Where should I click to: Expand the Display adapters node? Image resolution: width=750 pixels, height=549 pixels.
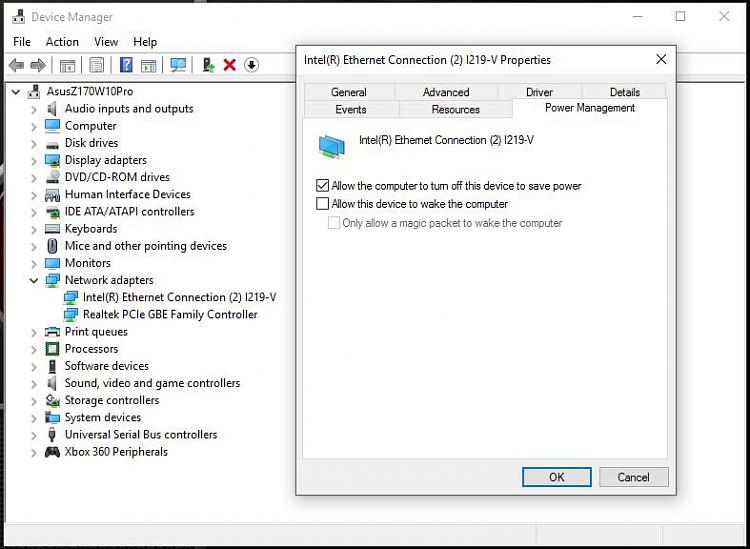point(33,161)
